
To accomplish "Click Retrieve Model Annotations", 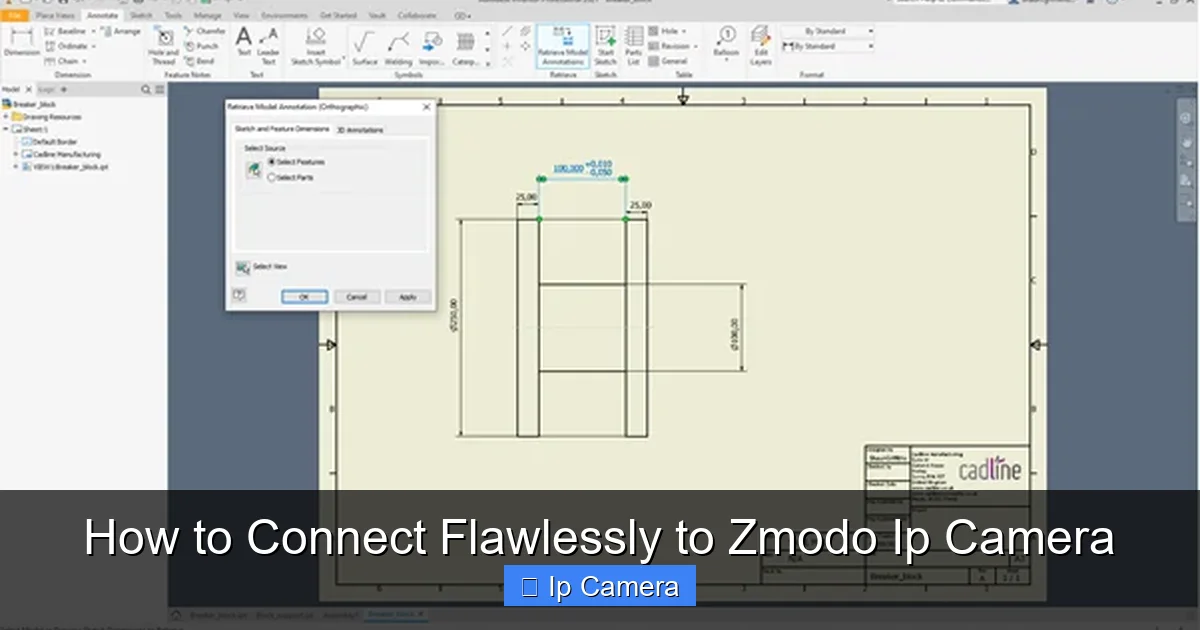I will tap(563, 46).
